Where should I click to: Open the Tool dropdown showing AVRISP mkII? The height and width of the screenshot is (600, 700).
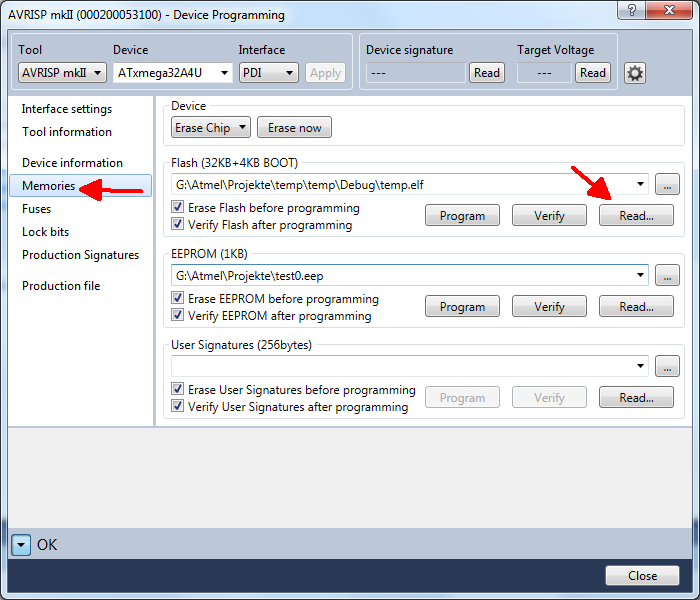point(62,72)
